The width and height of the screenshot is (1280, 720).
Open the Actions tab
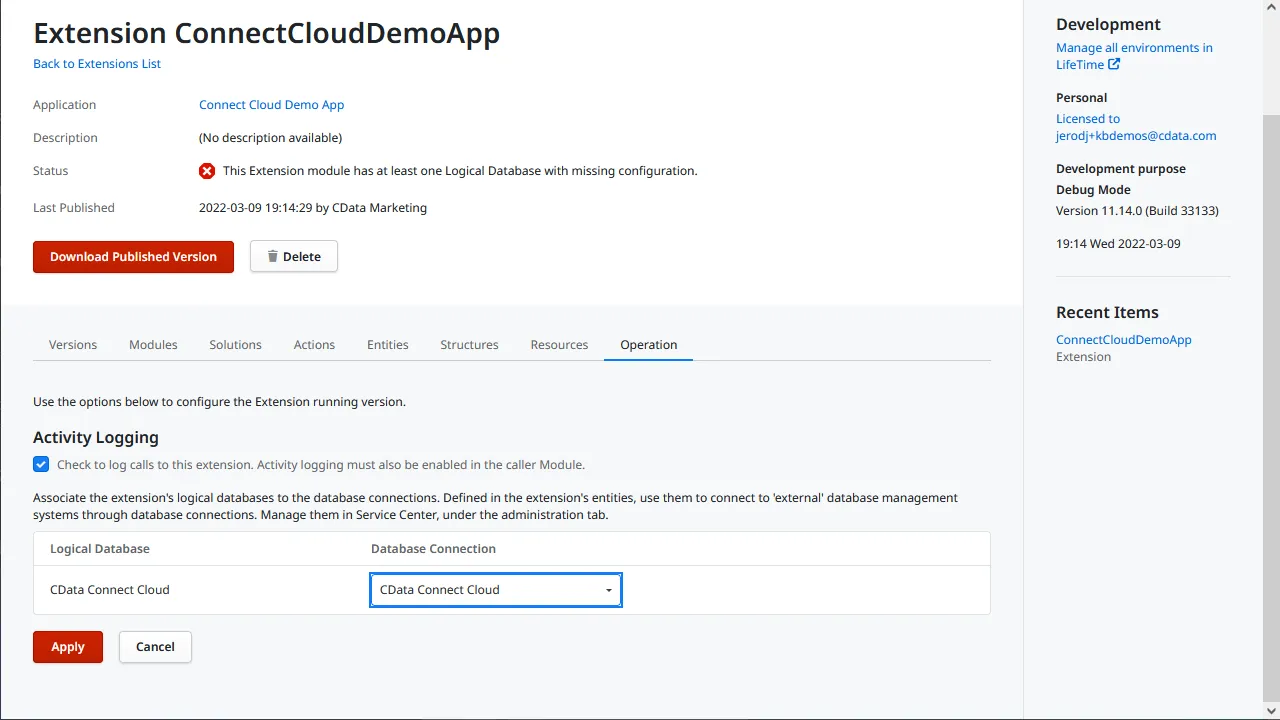point(314,344)
